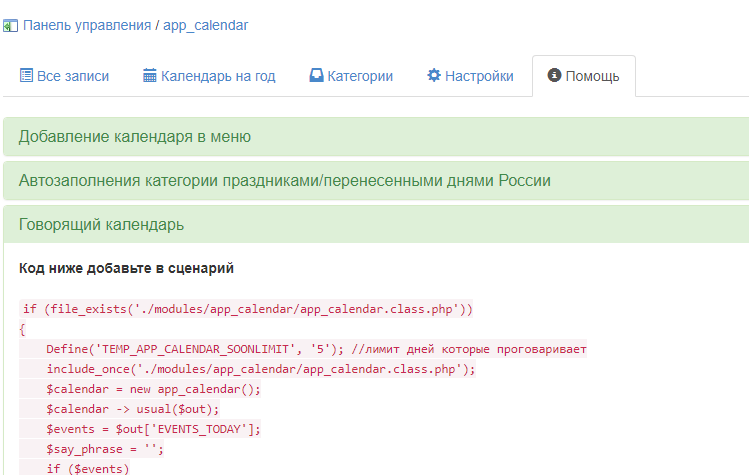Switch to Календарь на год tab
Viewport: 749px width, 475px height.
(218, 76)
